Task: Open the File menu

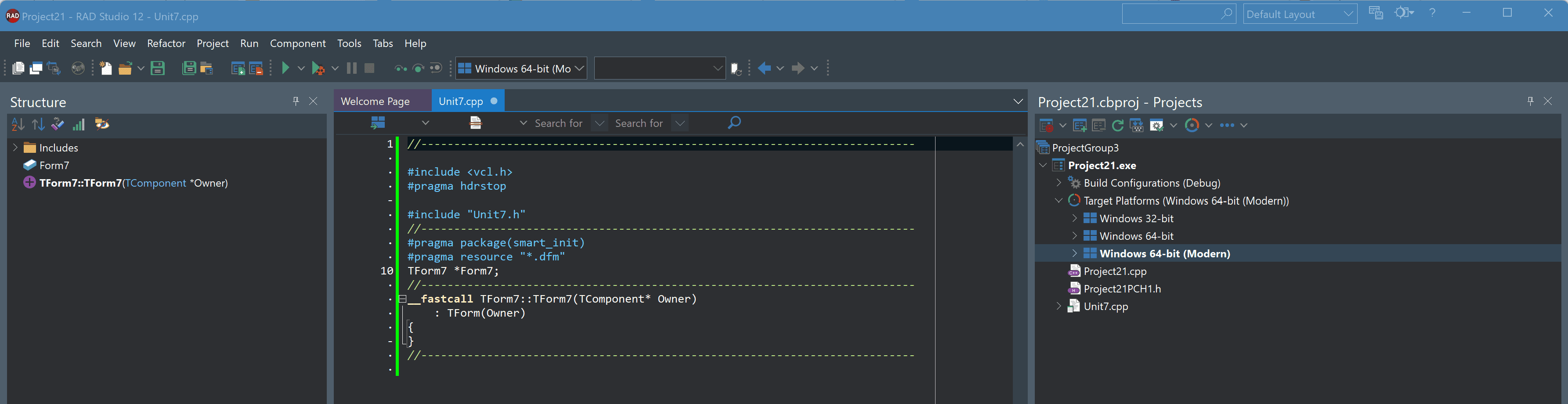Action: coord(22,43)
